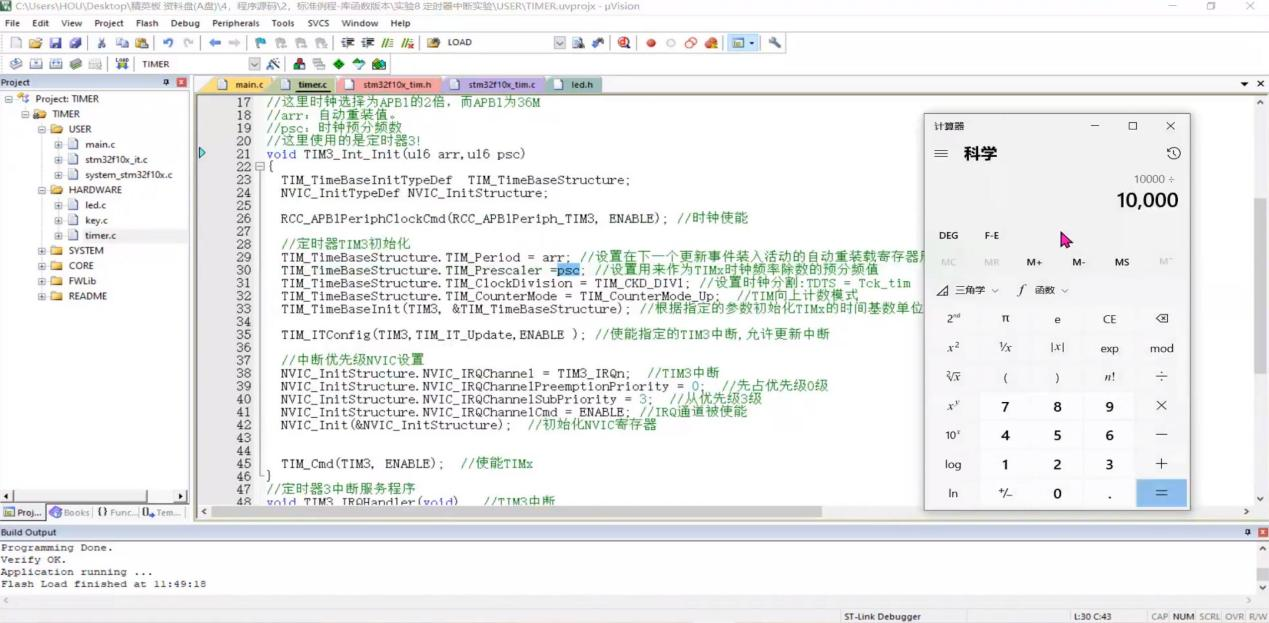Pin the Project panel
1269x623 pixels.
(x=166, y=82)
